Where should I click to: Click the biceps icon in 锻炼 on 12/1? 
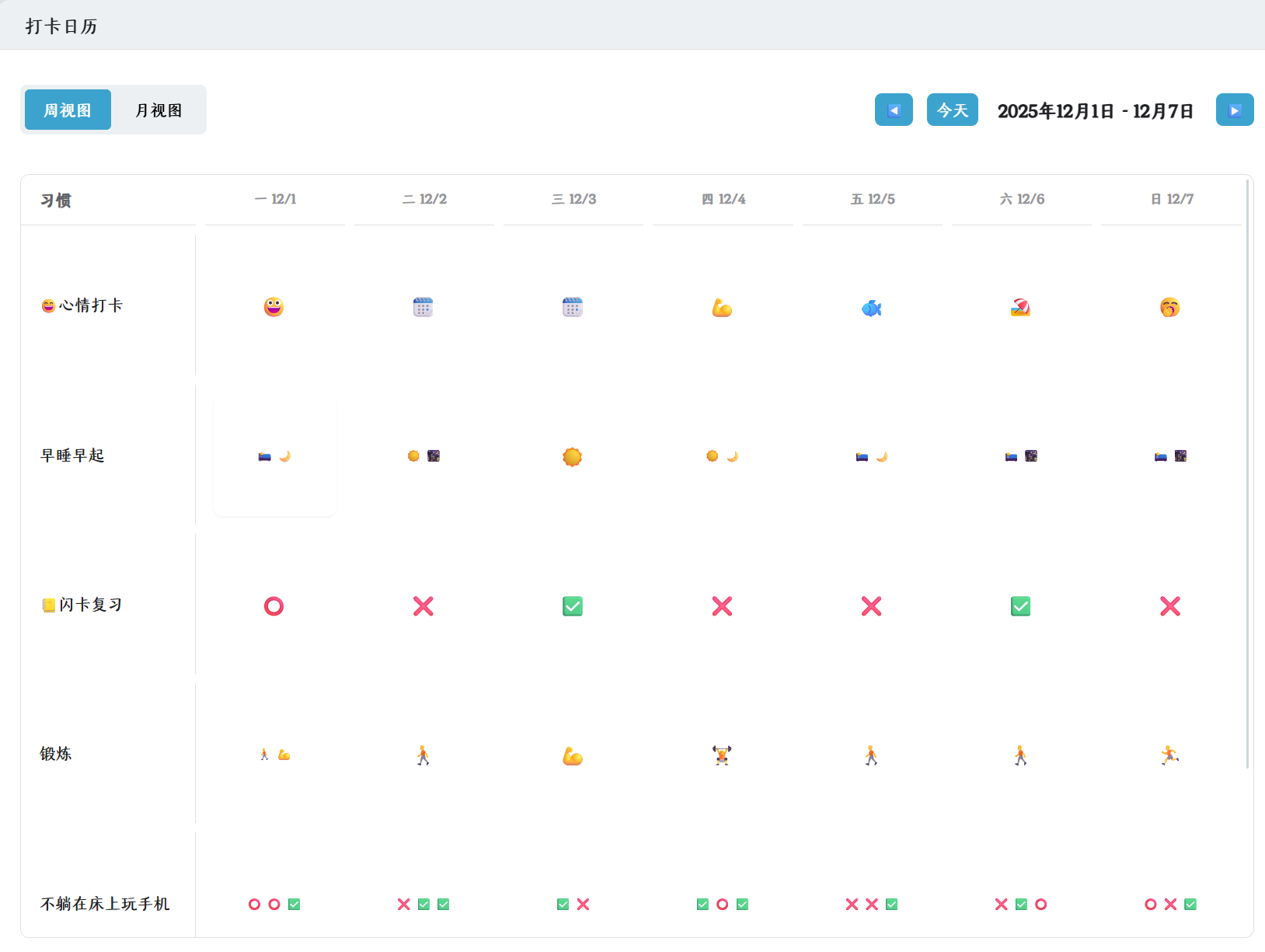coord(284,755)
